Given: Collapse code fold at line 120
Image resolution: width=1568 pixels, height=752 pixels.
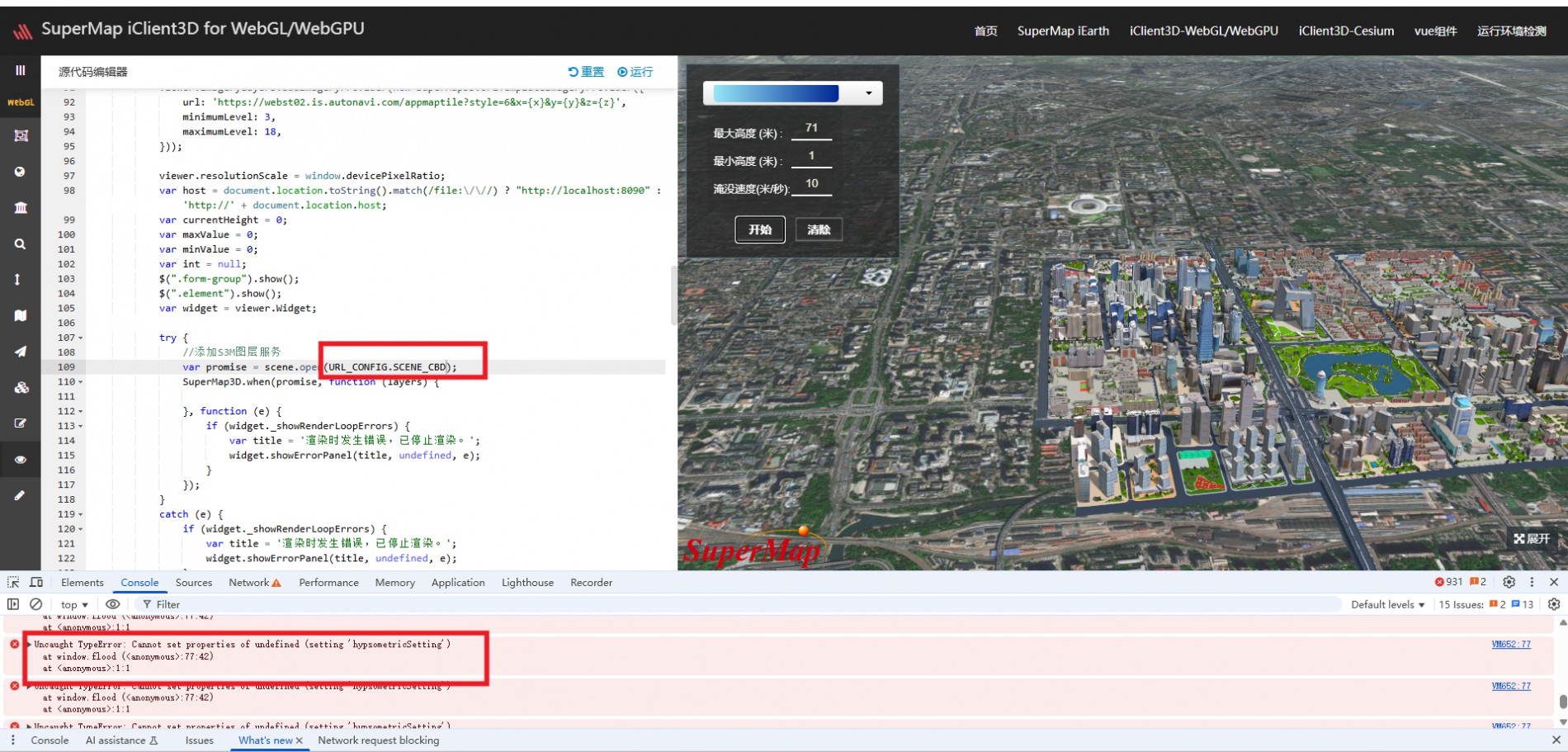Looking at the screenshot, I should click(x=81, y=529).
